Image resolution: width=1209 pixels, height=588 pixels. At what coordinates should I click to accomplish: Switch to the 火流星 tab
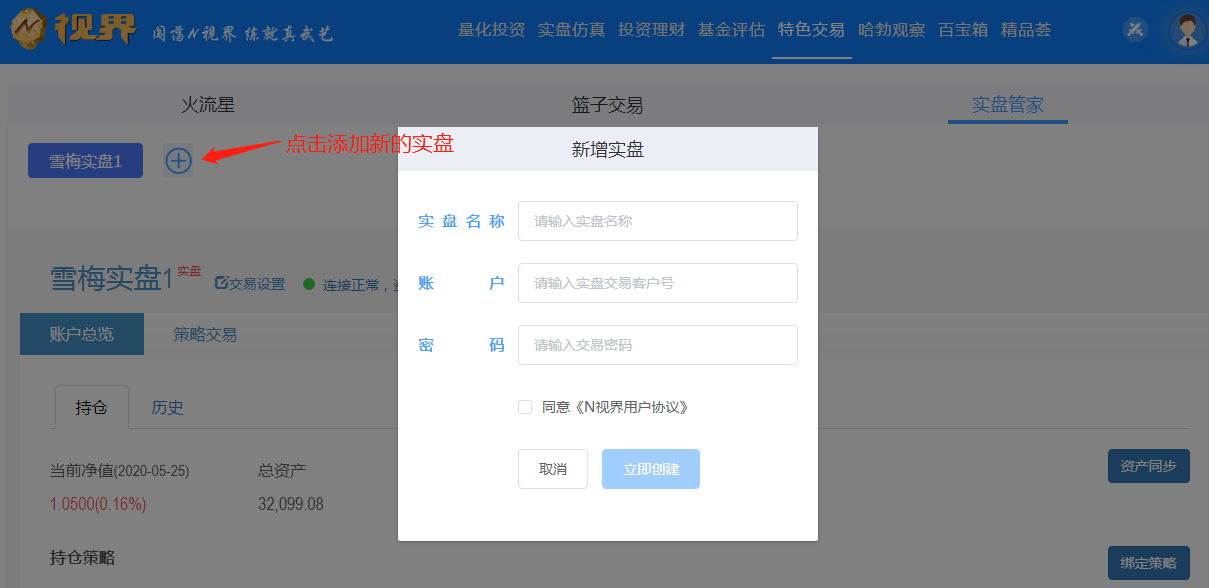click(x=208, y=105)
